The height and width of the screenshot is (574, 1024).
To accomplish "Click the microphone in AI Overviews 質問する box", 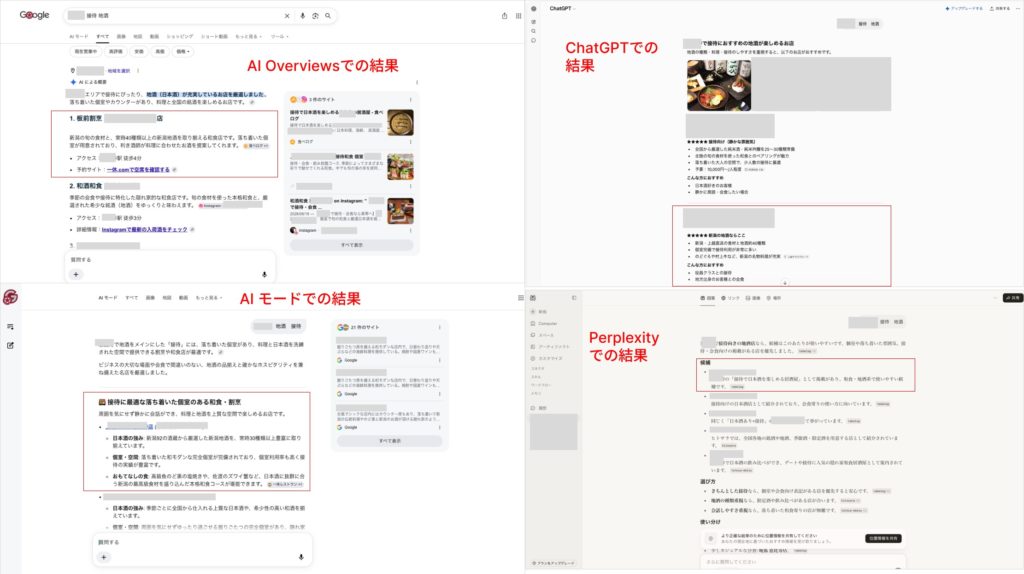I will pyautogui.click(x=264, y=275).
